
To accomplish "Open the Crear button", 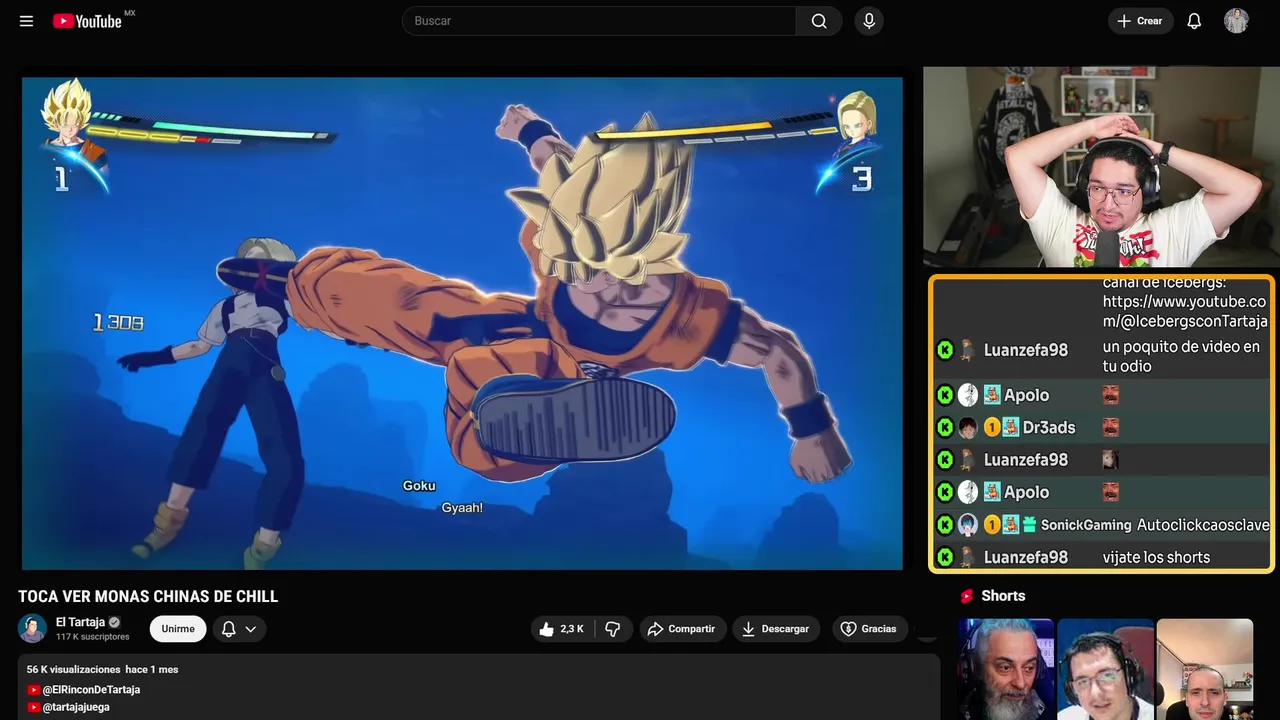I will [x=1140, y=21].
